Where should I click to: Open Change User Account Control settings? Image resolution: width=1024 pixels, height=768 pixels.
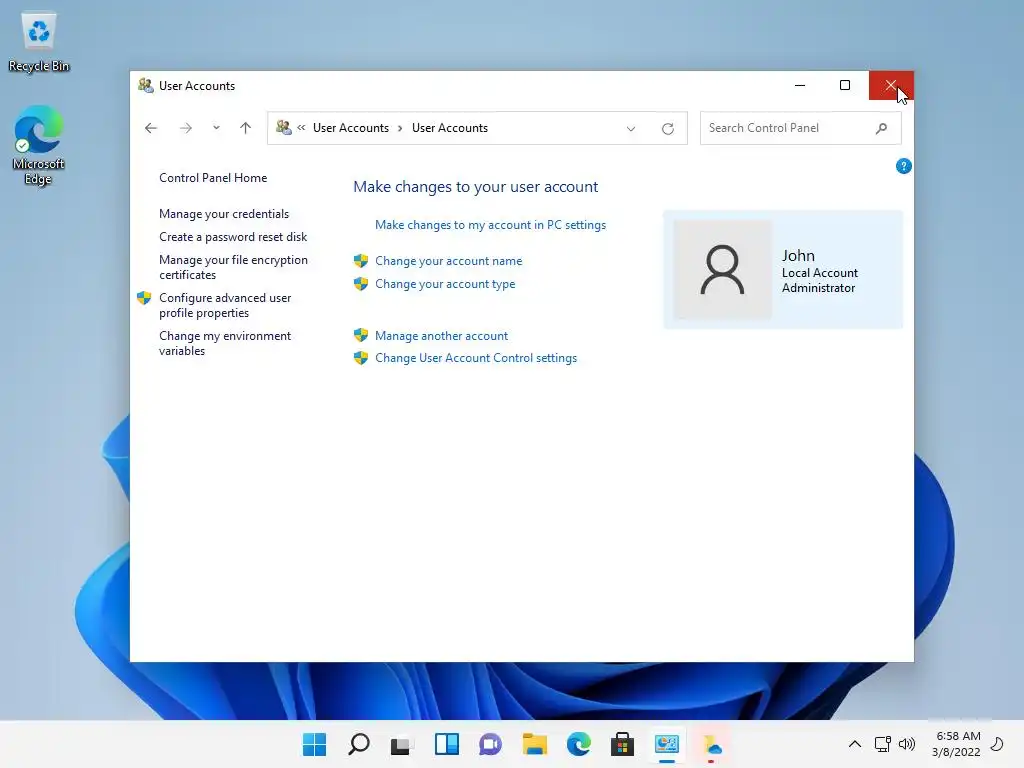pos(476,358)
